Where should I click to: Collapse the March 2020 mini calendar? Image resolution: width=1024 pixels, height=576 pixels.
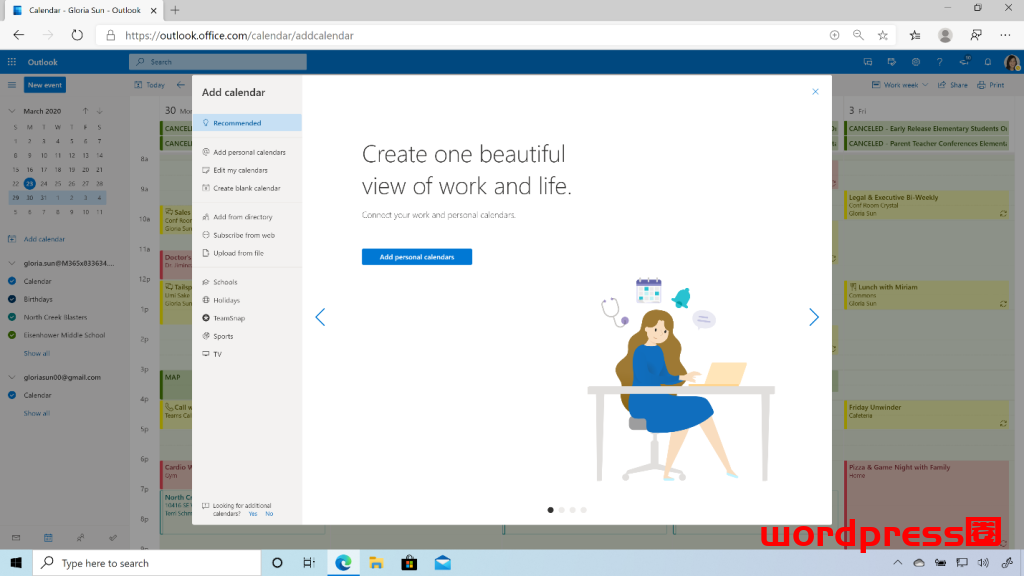pos(12,111)
